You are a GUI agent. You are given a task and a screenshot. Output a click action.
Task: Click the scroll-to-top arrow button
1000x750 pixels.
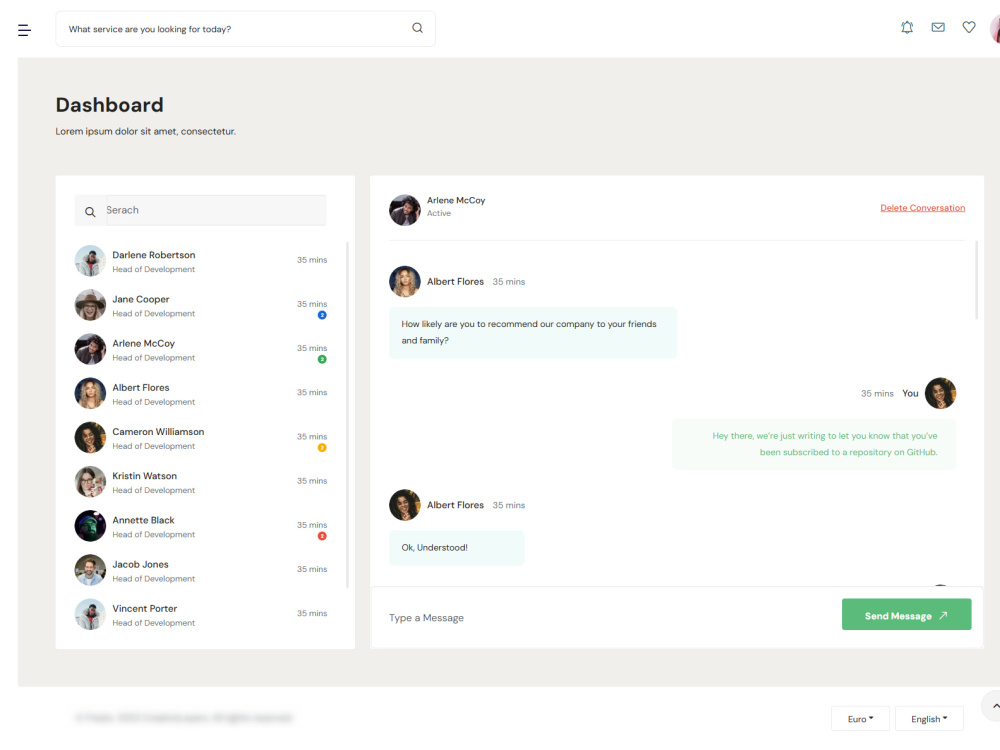(x=993, y=706)
